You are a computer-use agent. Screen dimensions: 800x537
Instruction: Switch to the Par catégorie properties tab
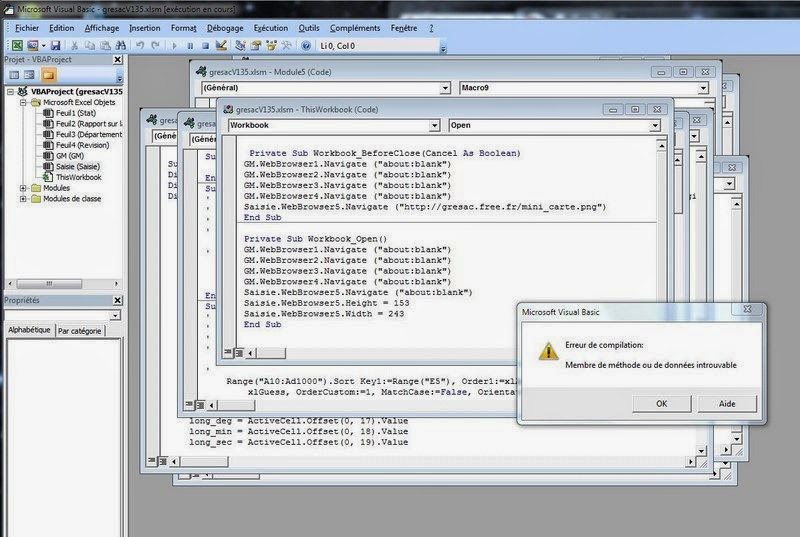(x=80, y=331)
